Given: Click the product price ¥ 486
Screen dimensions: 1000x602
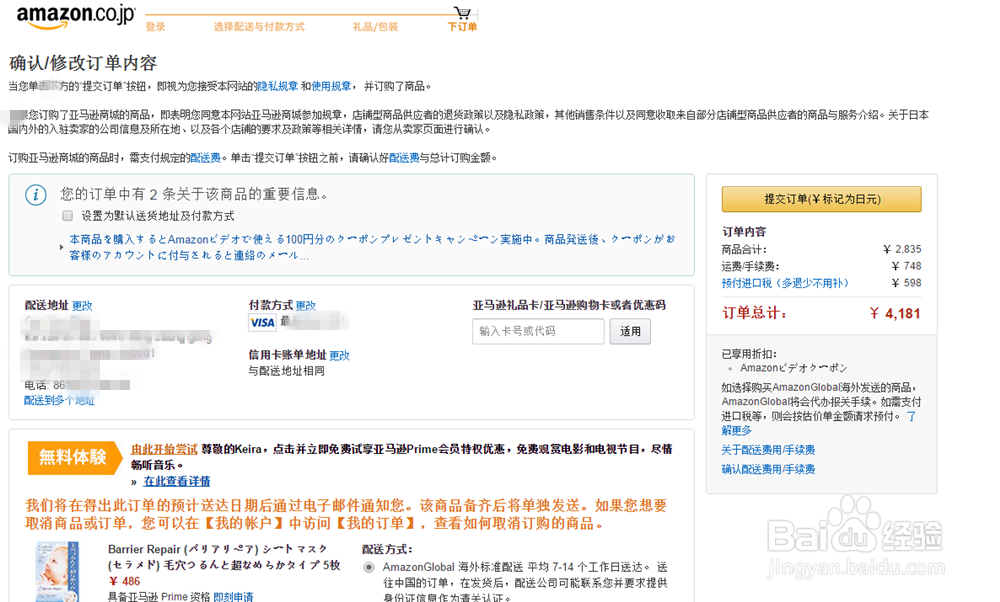Looking at the screenshot, I should (124, 581).
